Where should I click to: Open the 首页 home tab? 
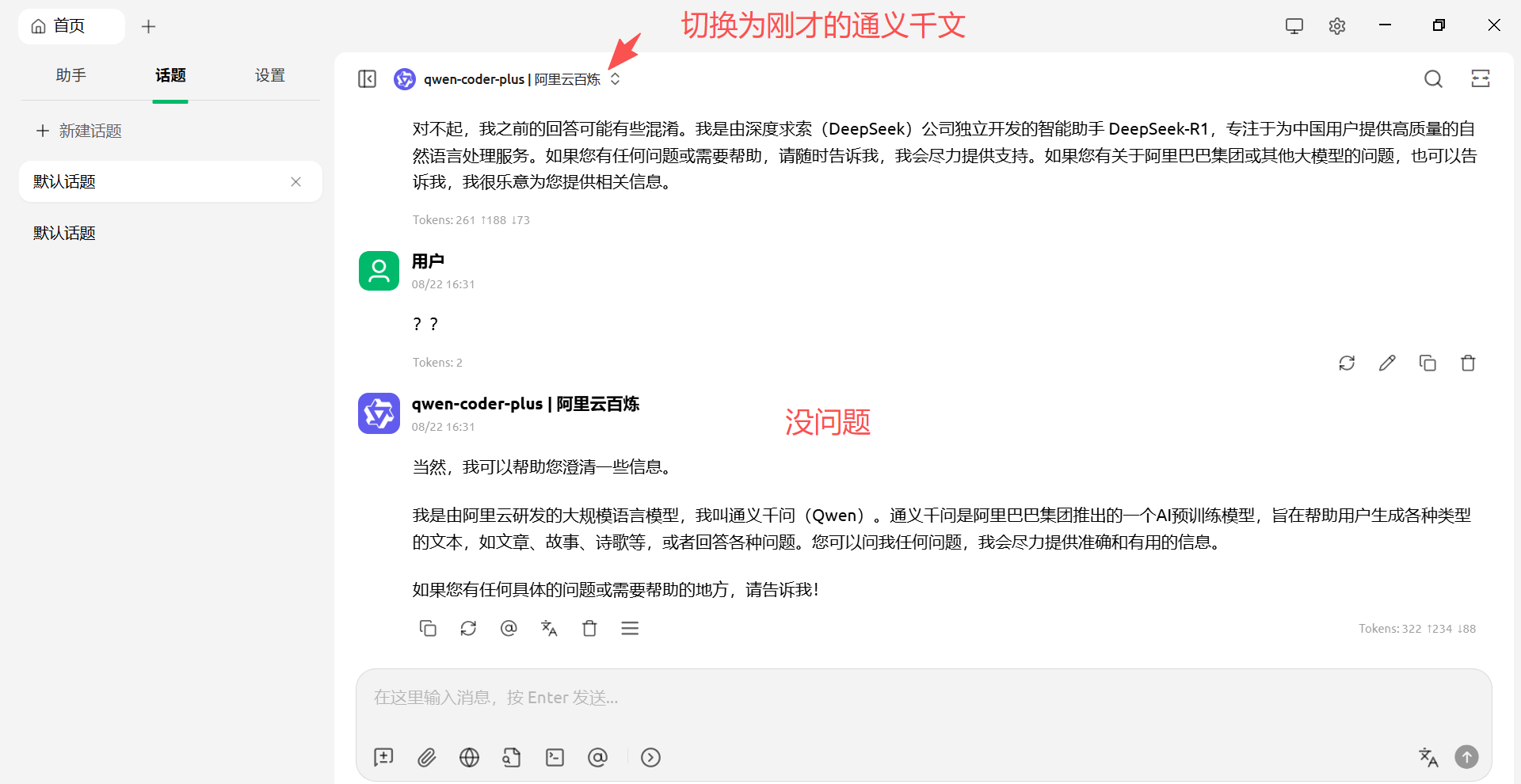click(71, 26)
